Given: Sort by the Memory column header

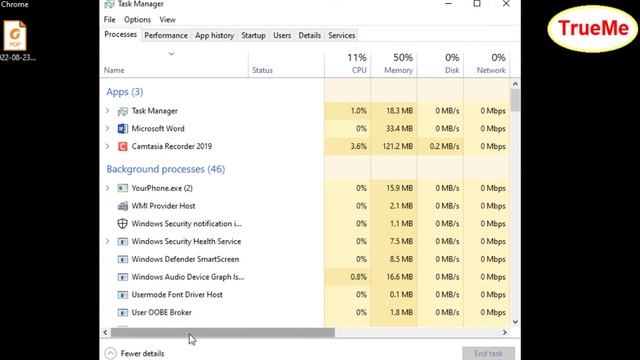Looking at the screenshot, I should 394,63.
